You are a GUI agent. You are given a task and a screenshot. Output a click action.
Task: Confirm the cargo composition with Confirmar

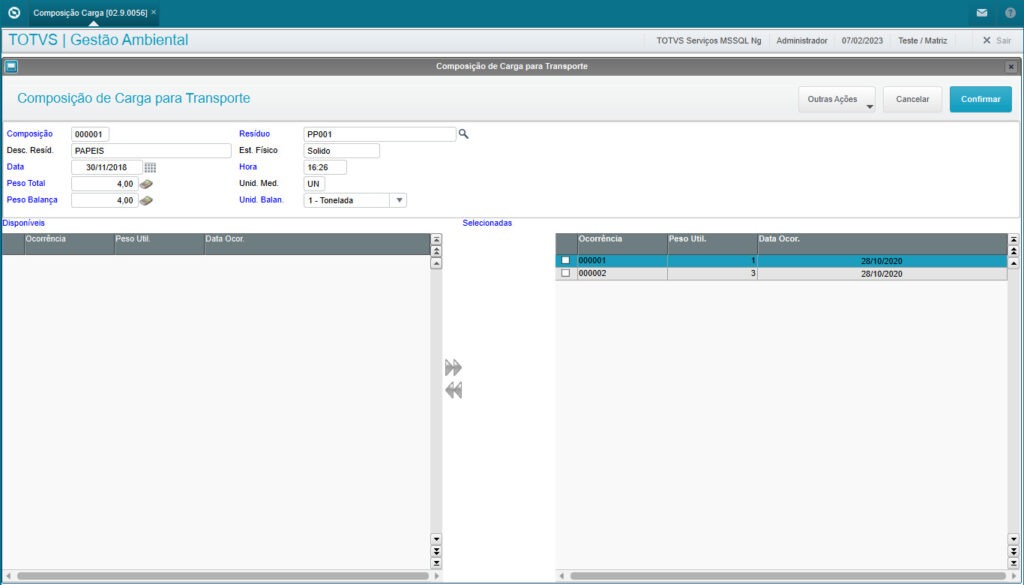coord(981,100)
